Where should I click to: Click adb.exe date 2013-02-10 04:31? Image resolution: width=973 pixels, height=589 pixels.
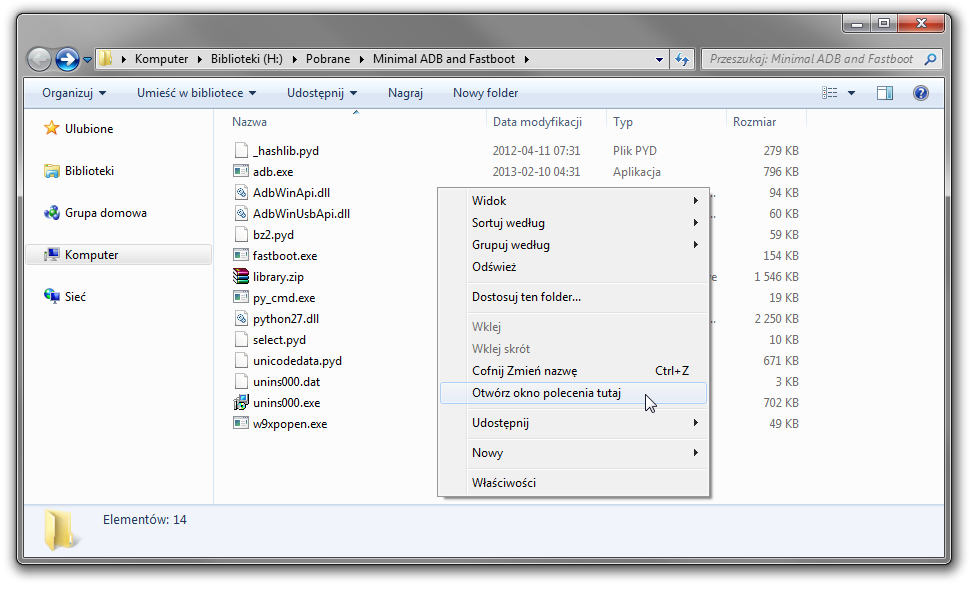click(536, 172)
